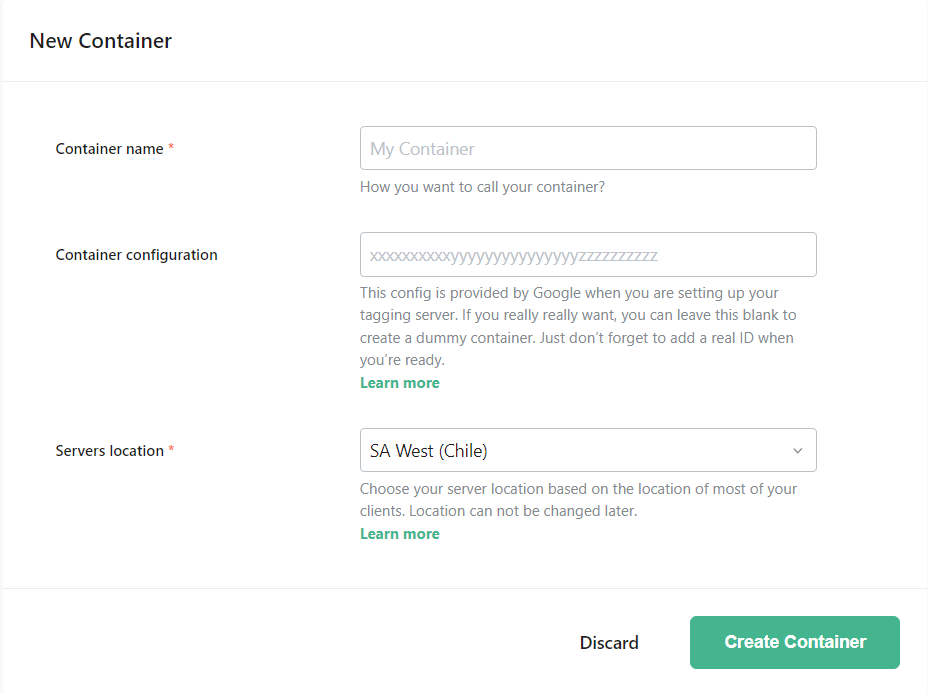Click the Container configuration label

[136, 255]
